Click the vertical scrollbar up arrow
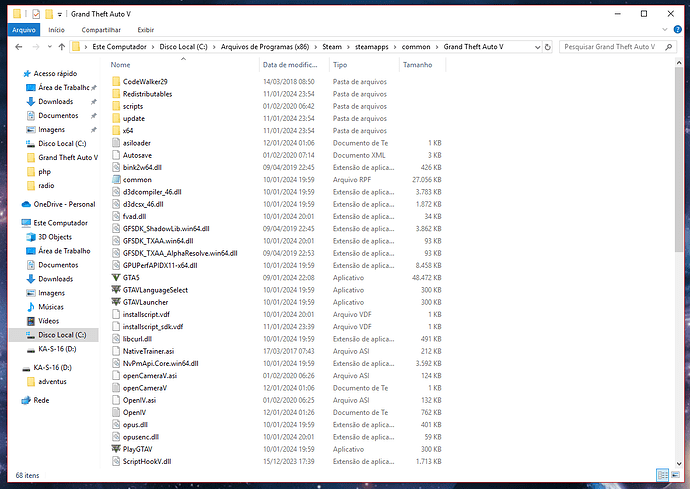Viewport: 690px width, 489px height. pos(679,63)
